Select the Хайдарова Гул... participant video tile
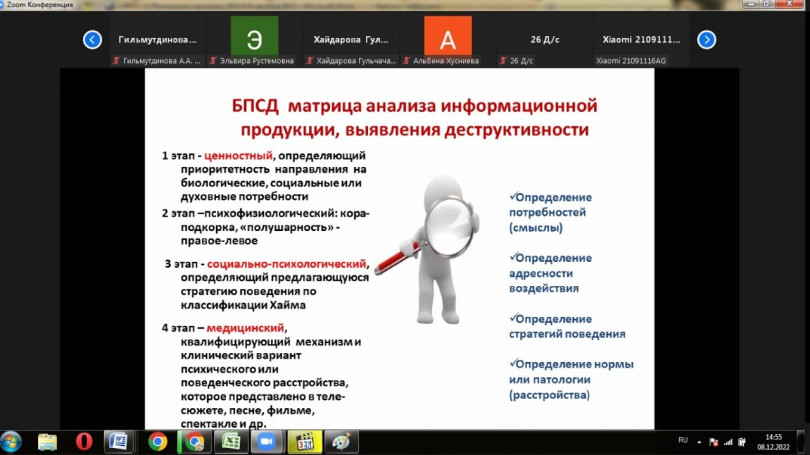 coord(351,41)
